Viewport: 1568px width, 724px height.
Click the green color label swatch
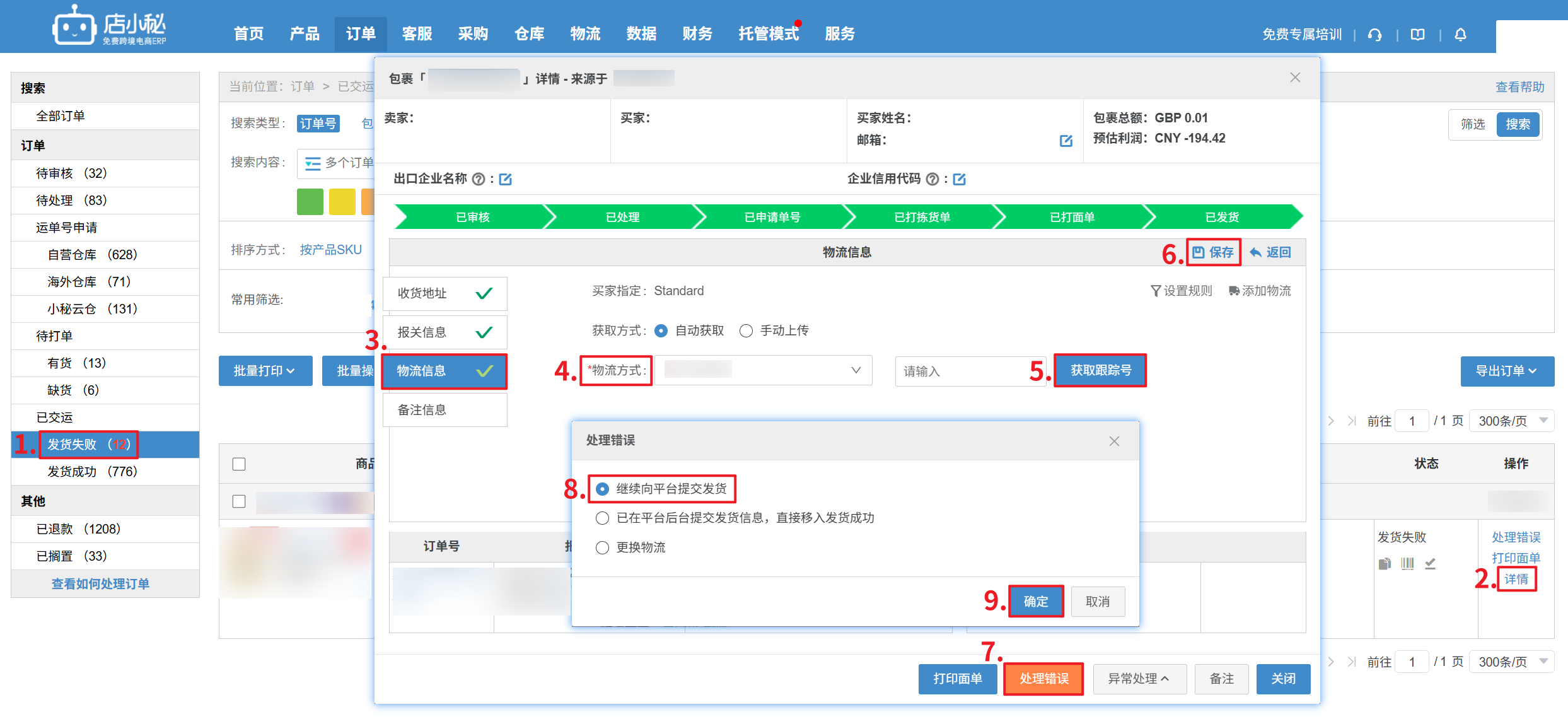pyautogui.click(x=310, y=202)
